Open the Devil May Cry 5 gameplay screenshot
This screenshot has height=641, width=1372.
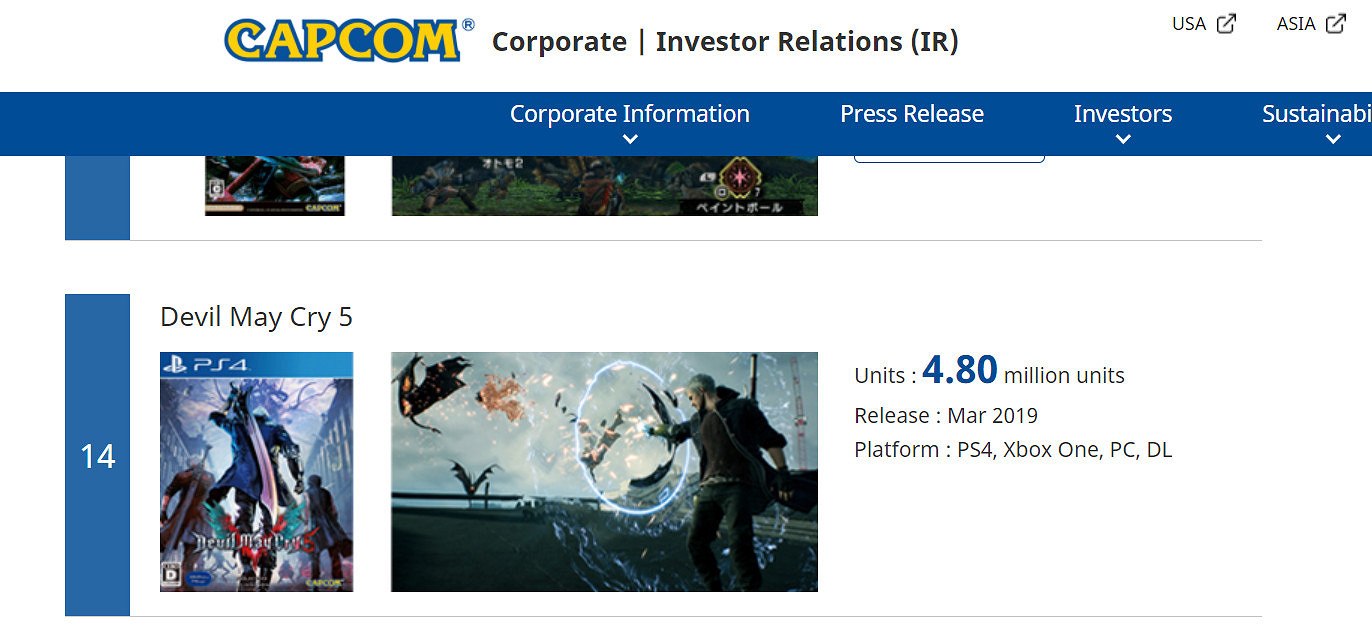[x=604, y=471]
